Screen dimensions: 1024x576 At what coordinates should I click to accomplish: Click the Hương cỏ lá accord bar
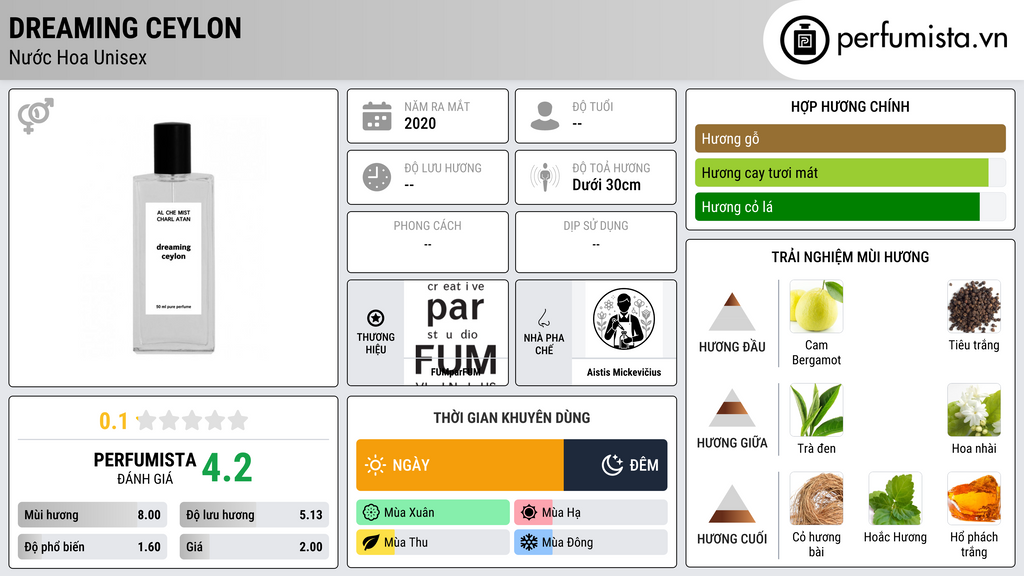850,207
